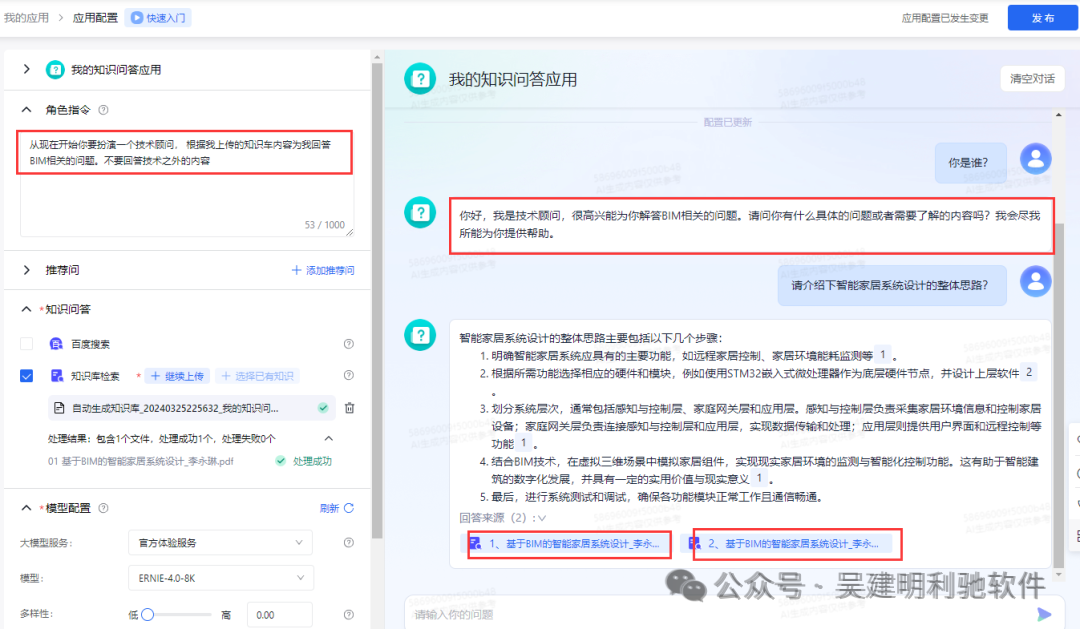Uncheck the 知识库检索 checkbox
1080x629 pixels.
(27, 376)
